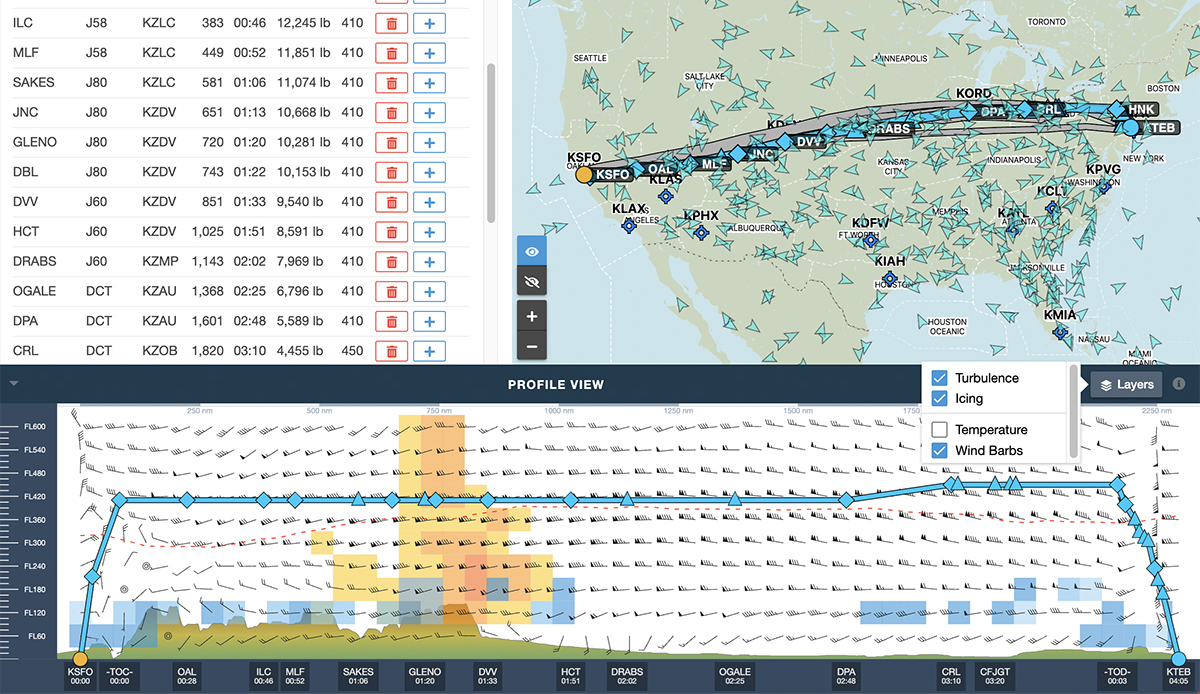This screenshot has height=694, width=1200.
Task: Select the GLENO waypoint label in profile
Action: click(x=425, y=676)
